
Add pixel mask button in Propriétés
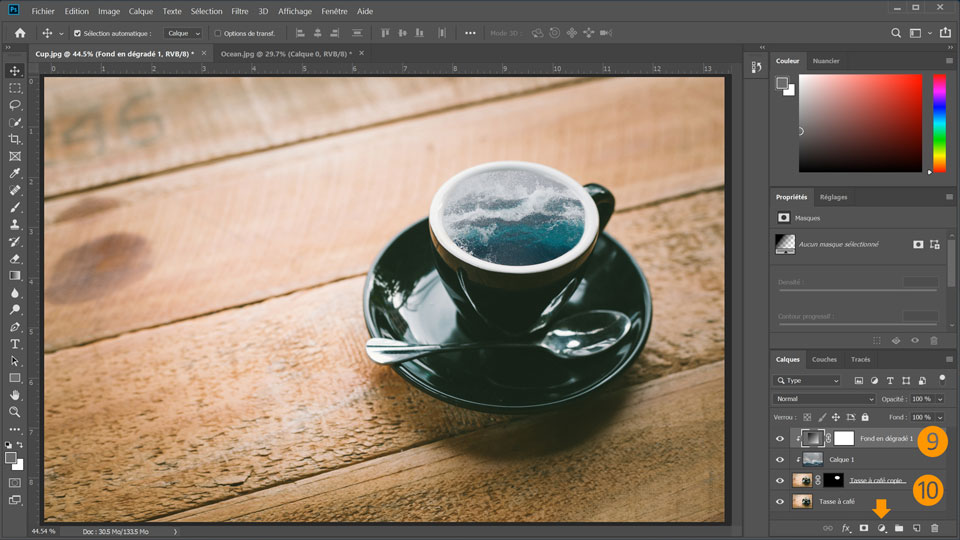click(918, 244)
